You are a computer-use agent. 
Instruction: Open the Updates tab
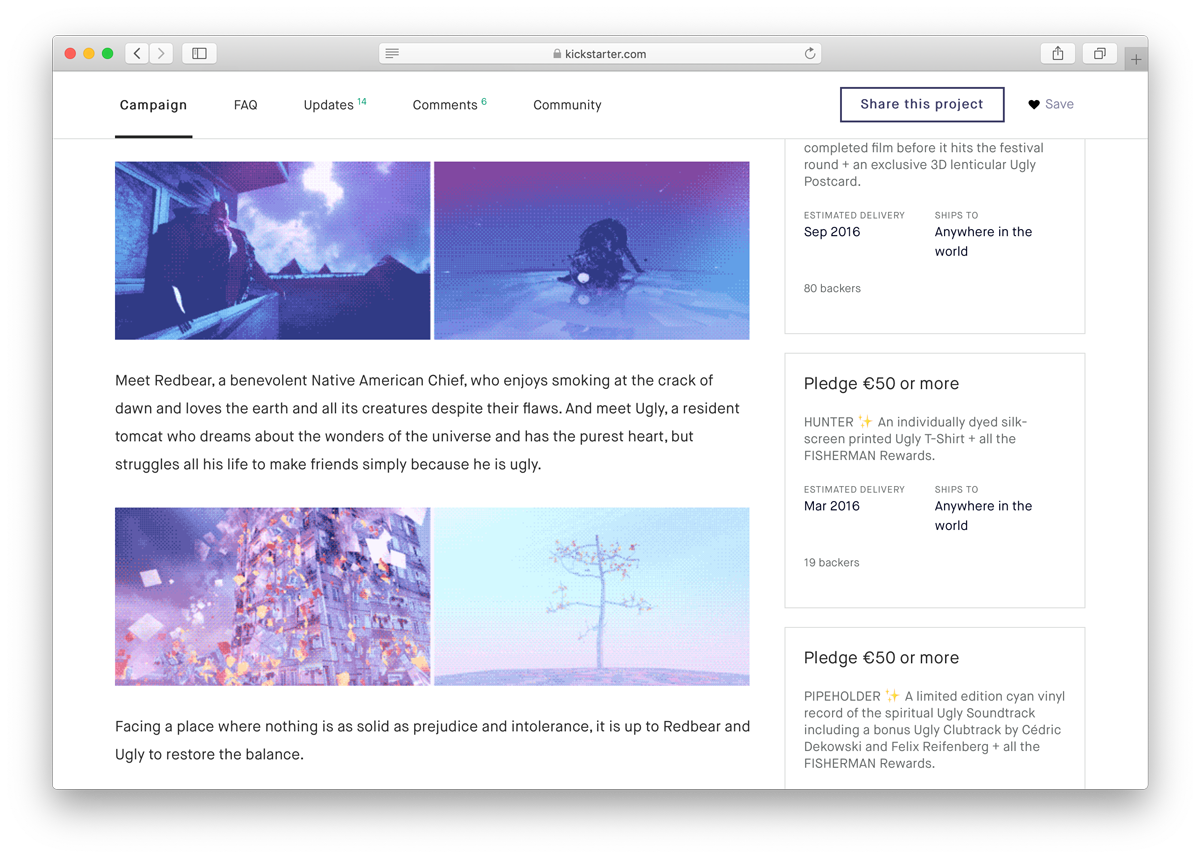tap(329, 105)
